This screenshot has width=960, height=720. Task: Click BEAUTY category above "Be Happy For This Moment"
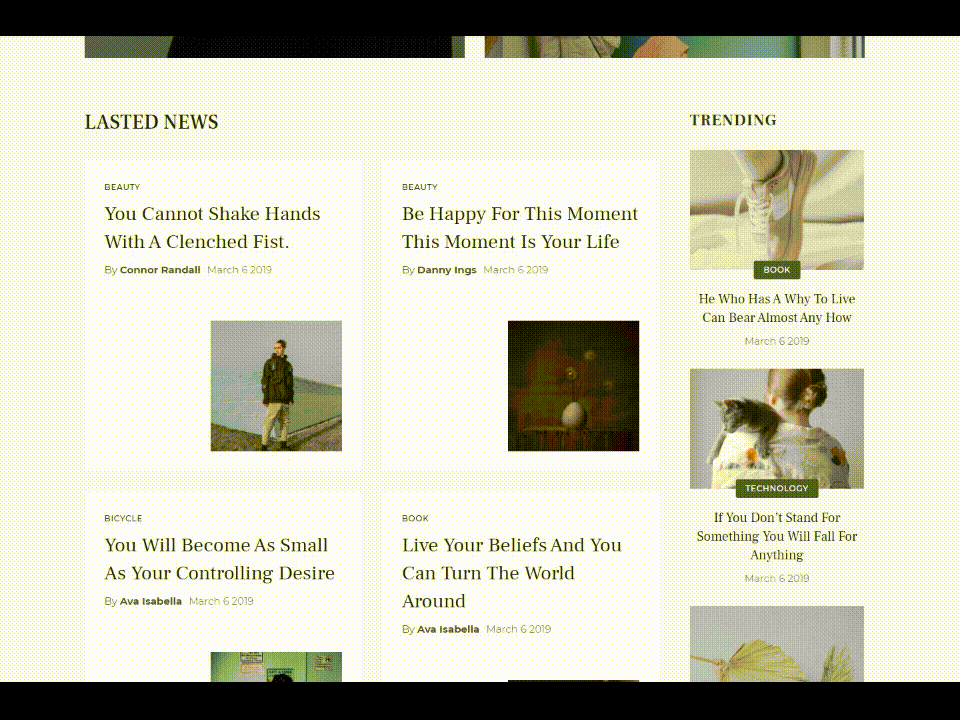420,187
